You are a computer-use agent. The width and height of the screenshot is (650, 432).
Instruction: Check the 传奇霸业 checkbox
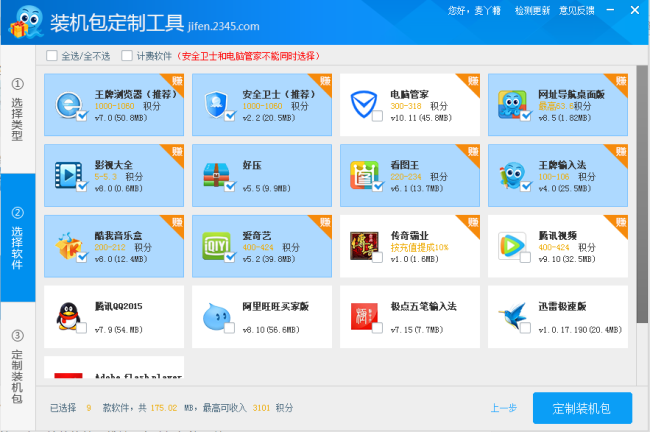pyautogui.click(x=377, y=257)
